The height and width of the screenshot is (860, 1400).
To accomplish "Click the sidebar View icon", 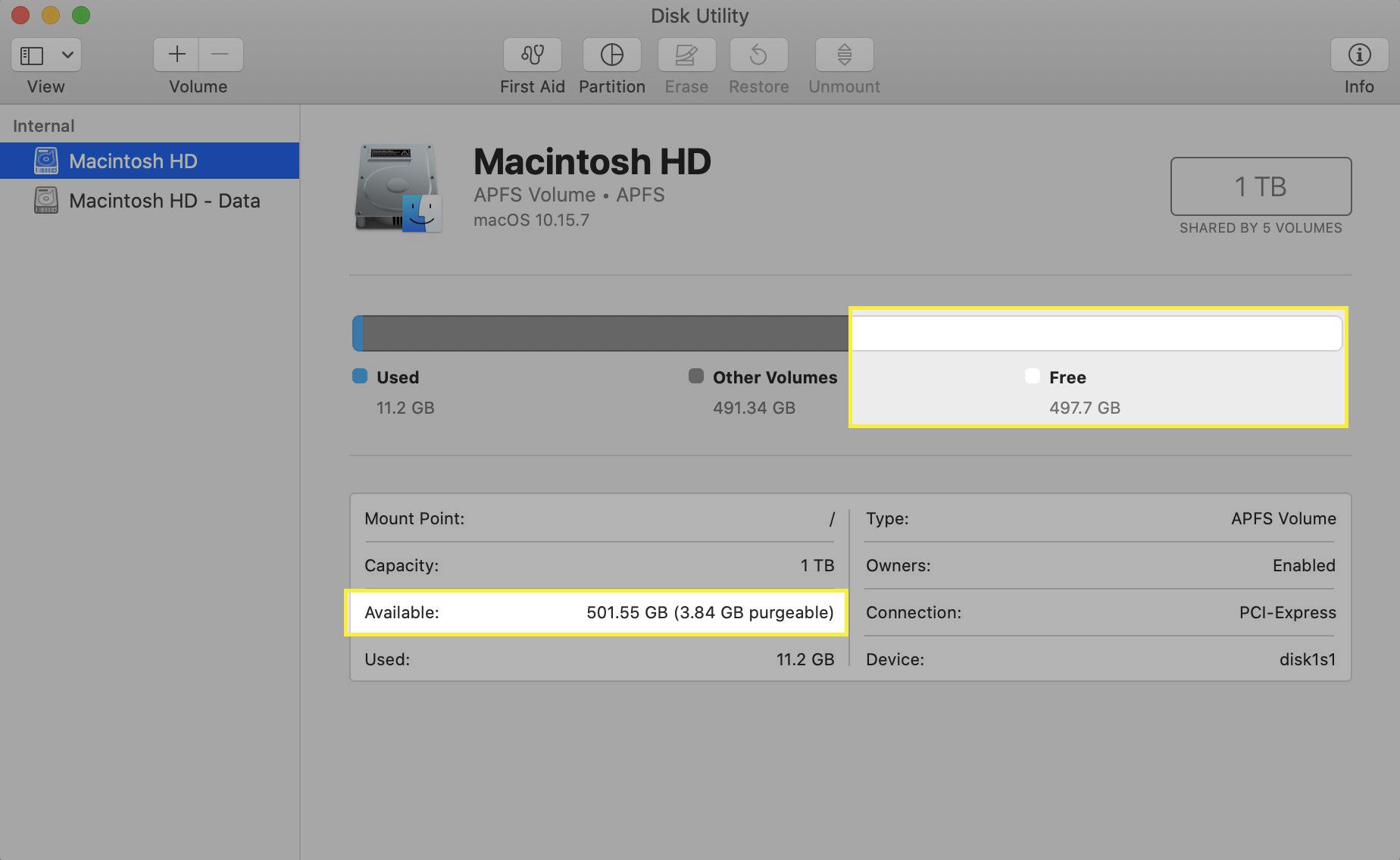I will click(32, 55).
